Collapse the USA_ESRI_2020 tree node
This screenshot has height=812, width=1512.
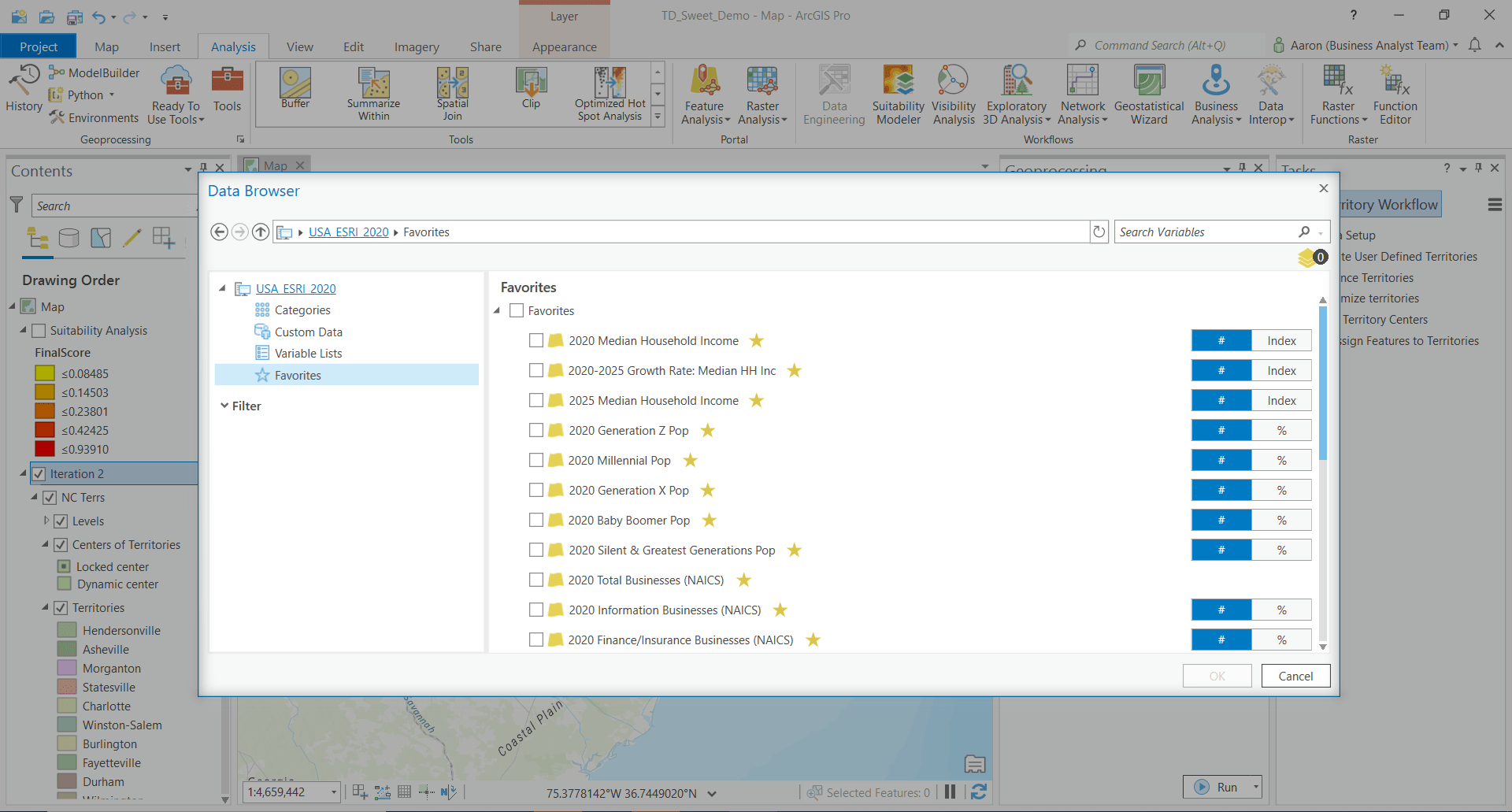[222, 288]
